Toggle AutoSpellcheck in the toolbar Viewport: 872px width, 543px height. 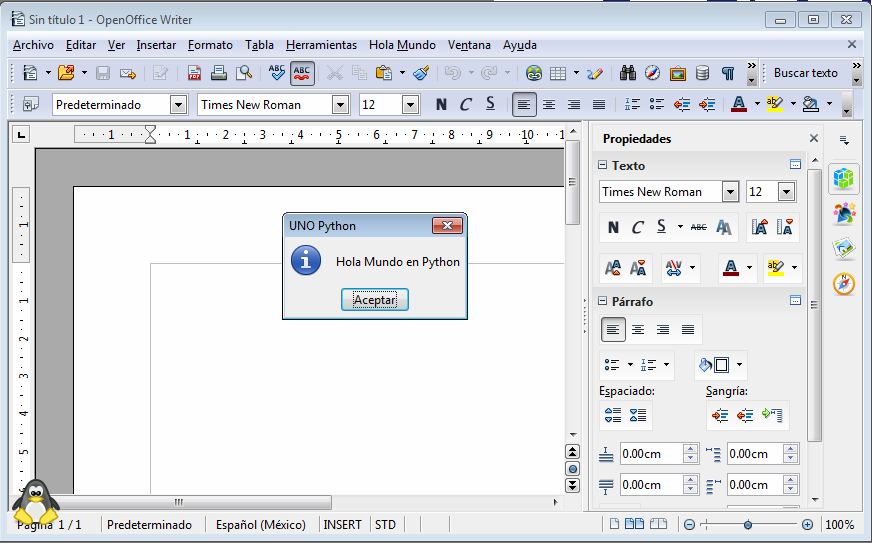tap(302, 73)
